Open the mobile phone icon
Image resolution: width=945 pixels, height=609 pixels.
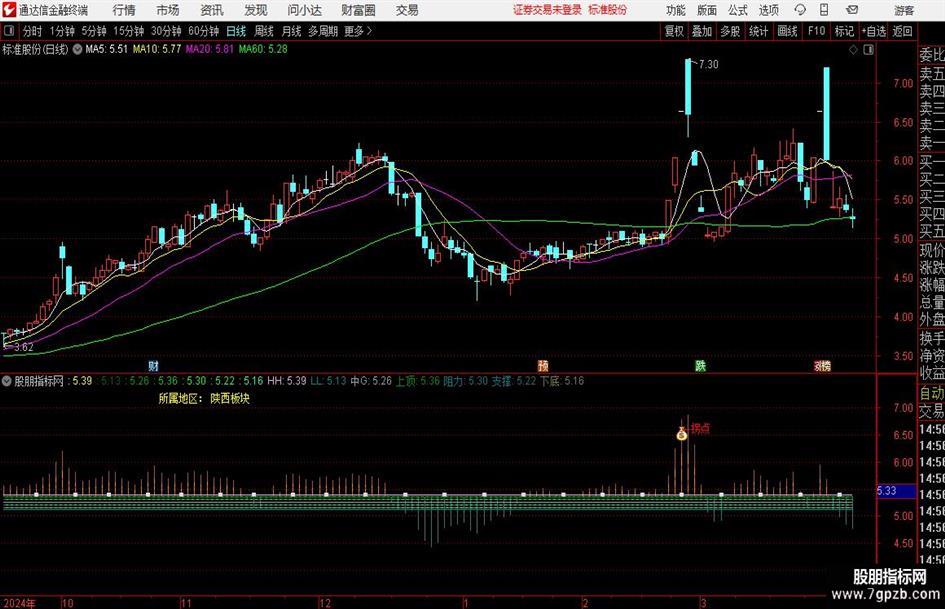[x=824, y=10]
